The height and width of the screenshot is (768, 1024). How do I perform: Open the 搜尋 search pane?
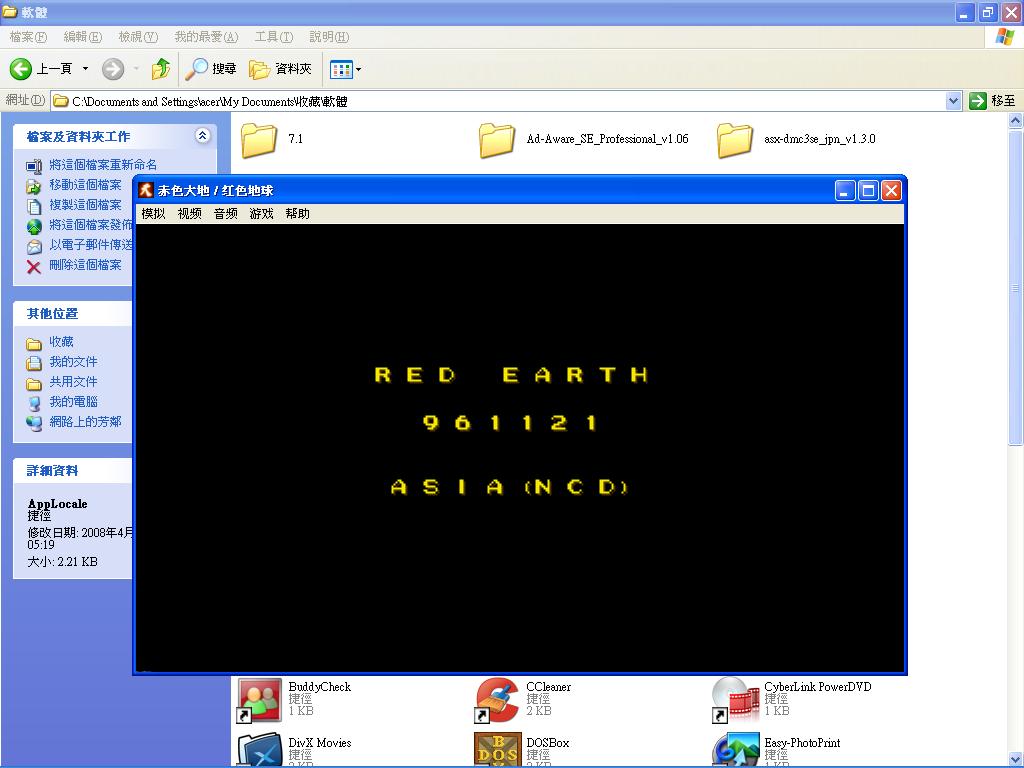[x=211, y=69]
